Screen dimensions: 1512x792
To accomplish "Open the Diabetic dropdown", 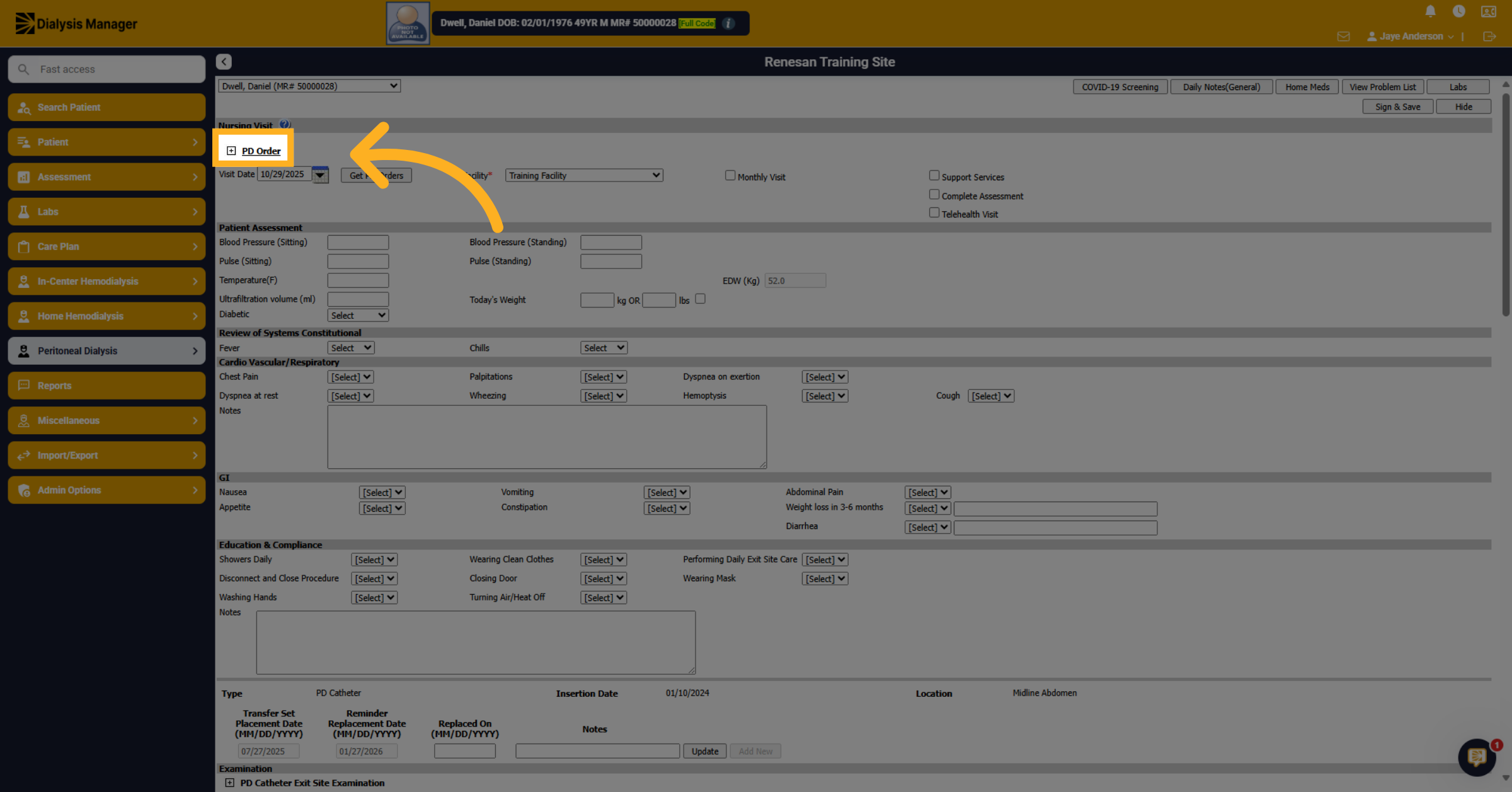I will click(x=358, y=315).
